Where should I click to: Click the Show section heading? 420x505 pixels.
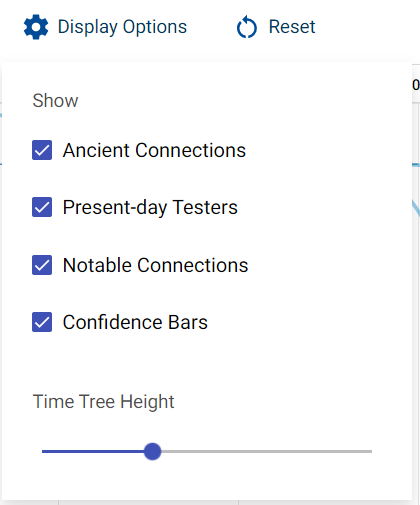[55, 100]
